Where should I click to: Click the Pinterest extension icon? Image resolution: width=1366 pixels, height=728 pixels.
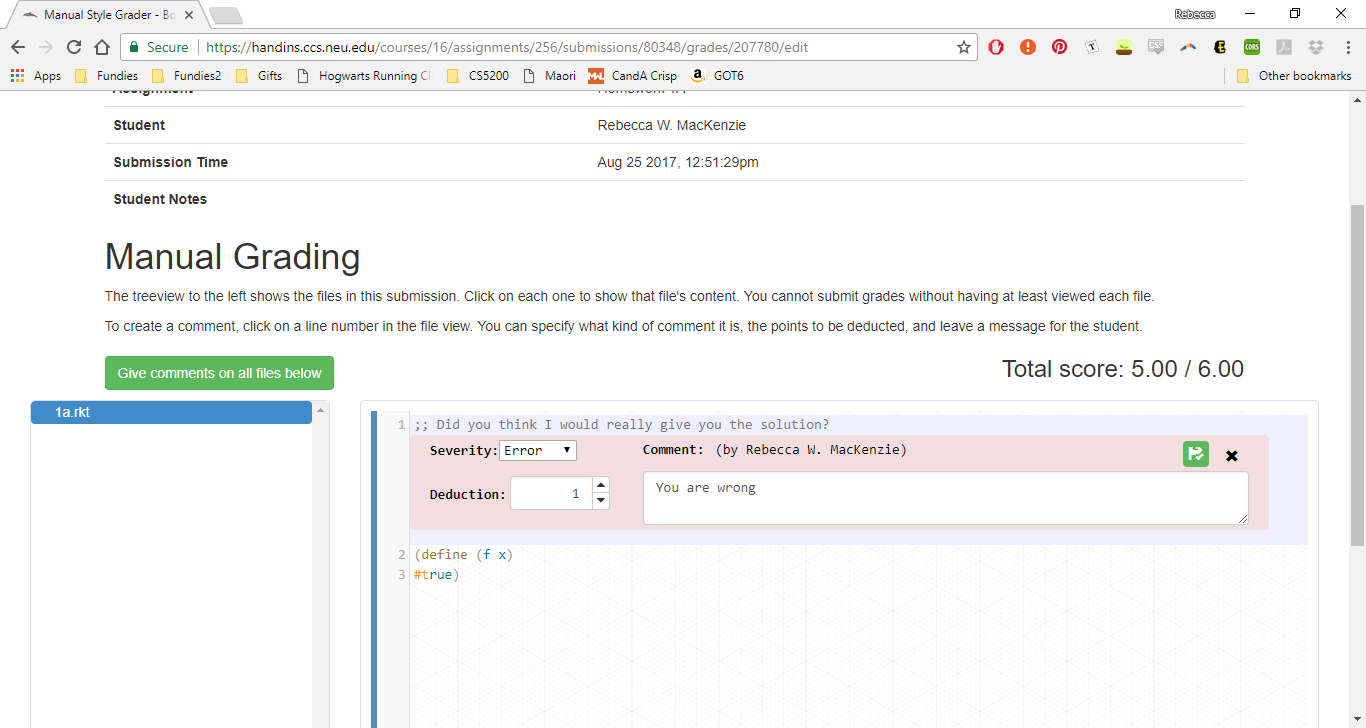click(1059, 47)
